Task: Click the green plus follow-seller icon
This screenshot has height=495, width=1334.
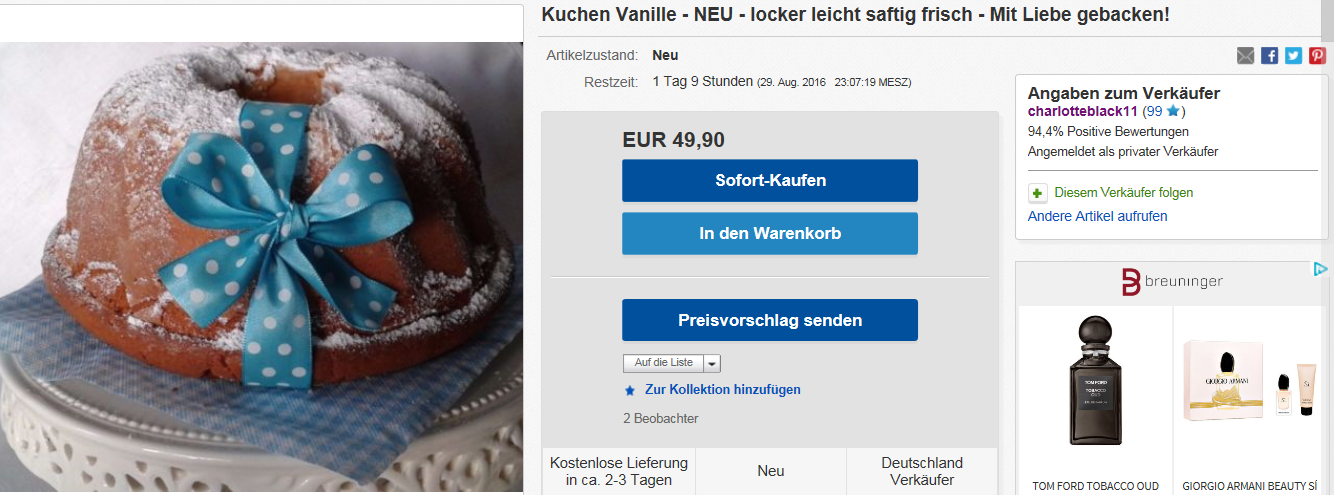Action: [x=1037, y=193]
